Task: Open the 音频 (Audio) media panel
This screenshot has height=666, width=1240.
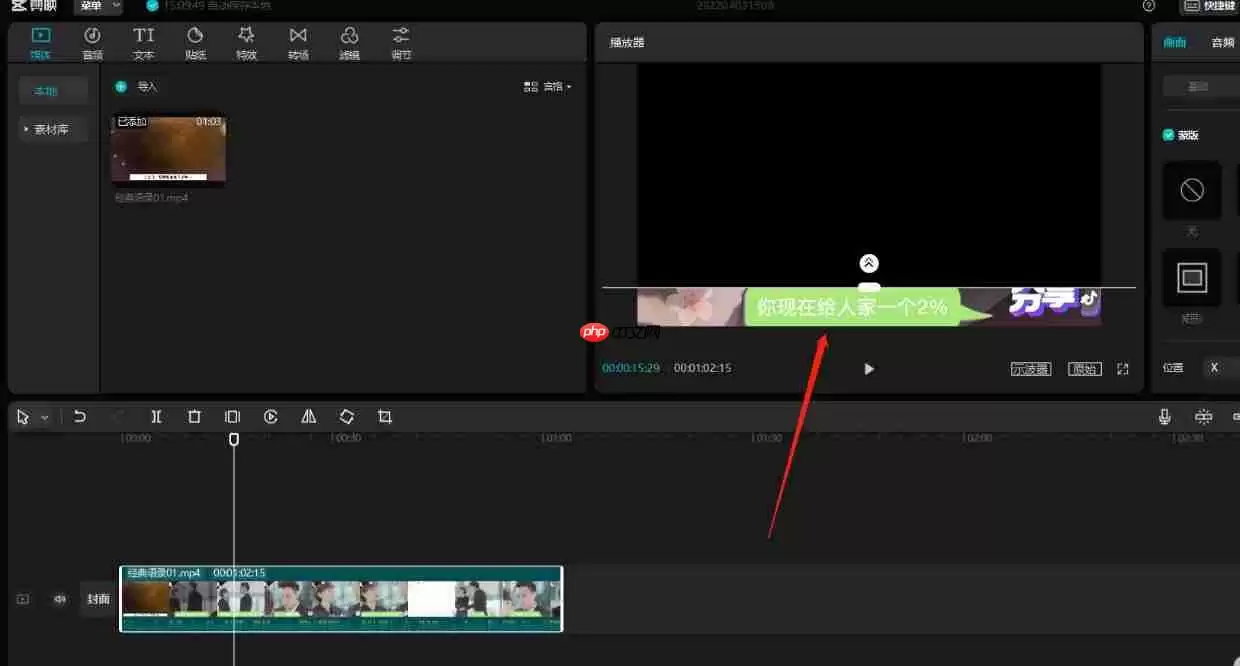Action: pyautogui.click(x=92, y=42)
